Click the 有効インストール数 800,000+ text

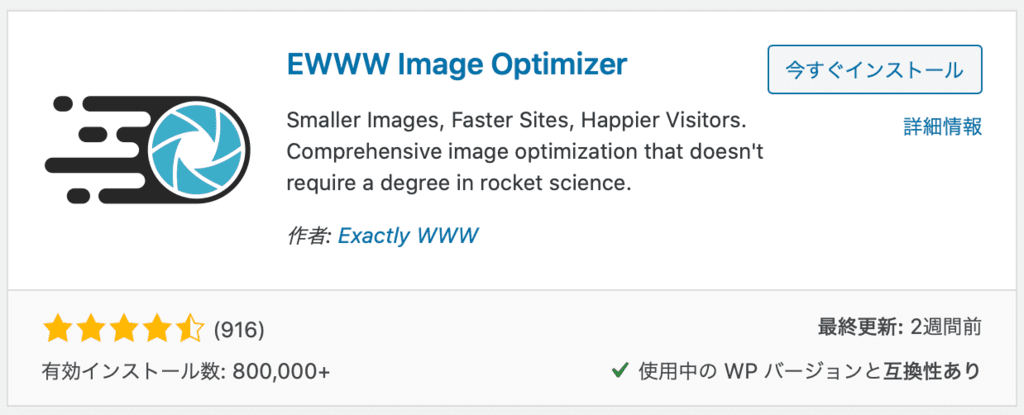pyautogui.click(x=186, y=371)
